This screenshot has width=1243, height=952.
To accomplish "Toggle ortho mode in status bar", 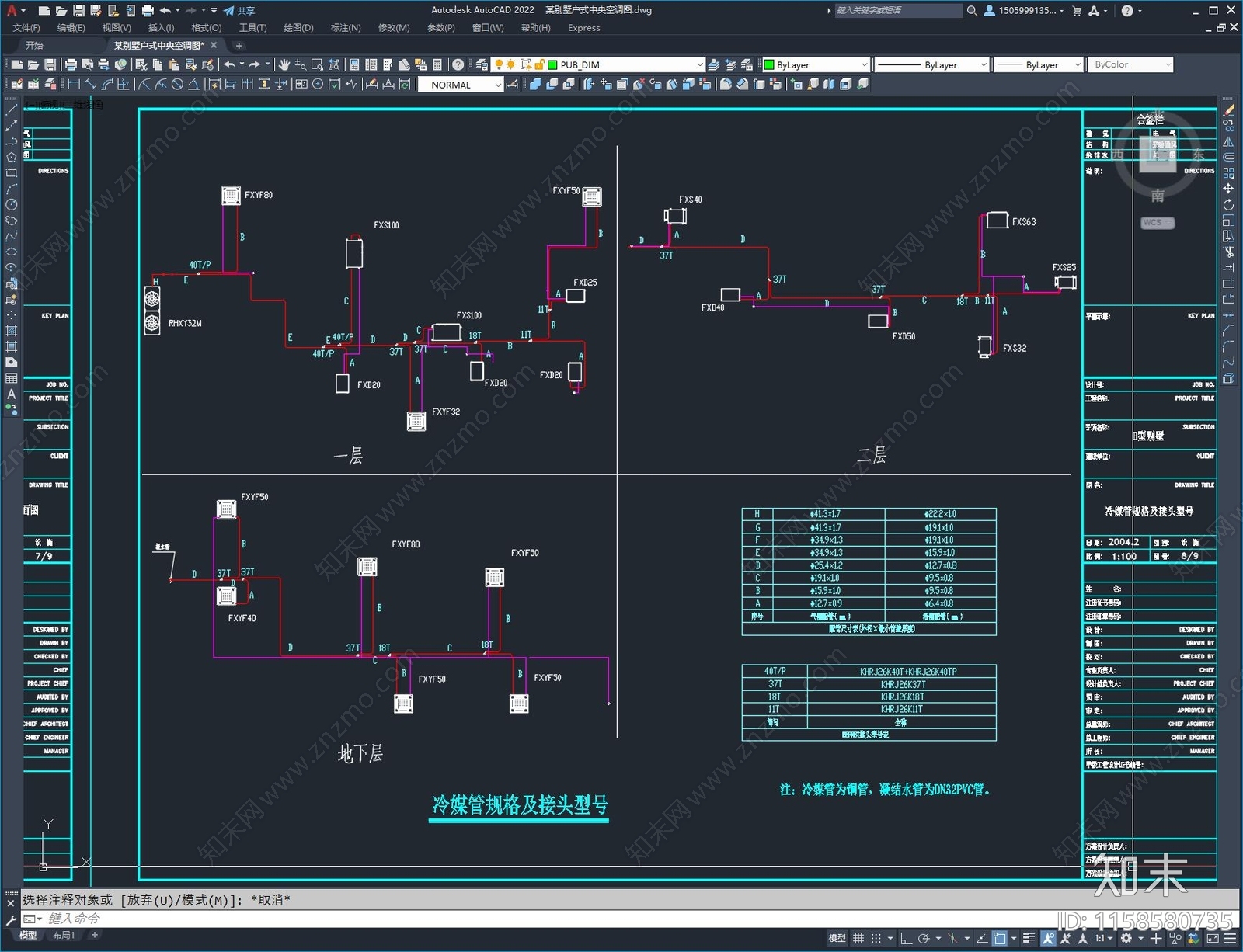I will tap(906, 938).
